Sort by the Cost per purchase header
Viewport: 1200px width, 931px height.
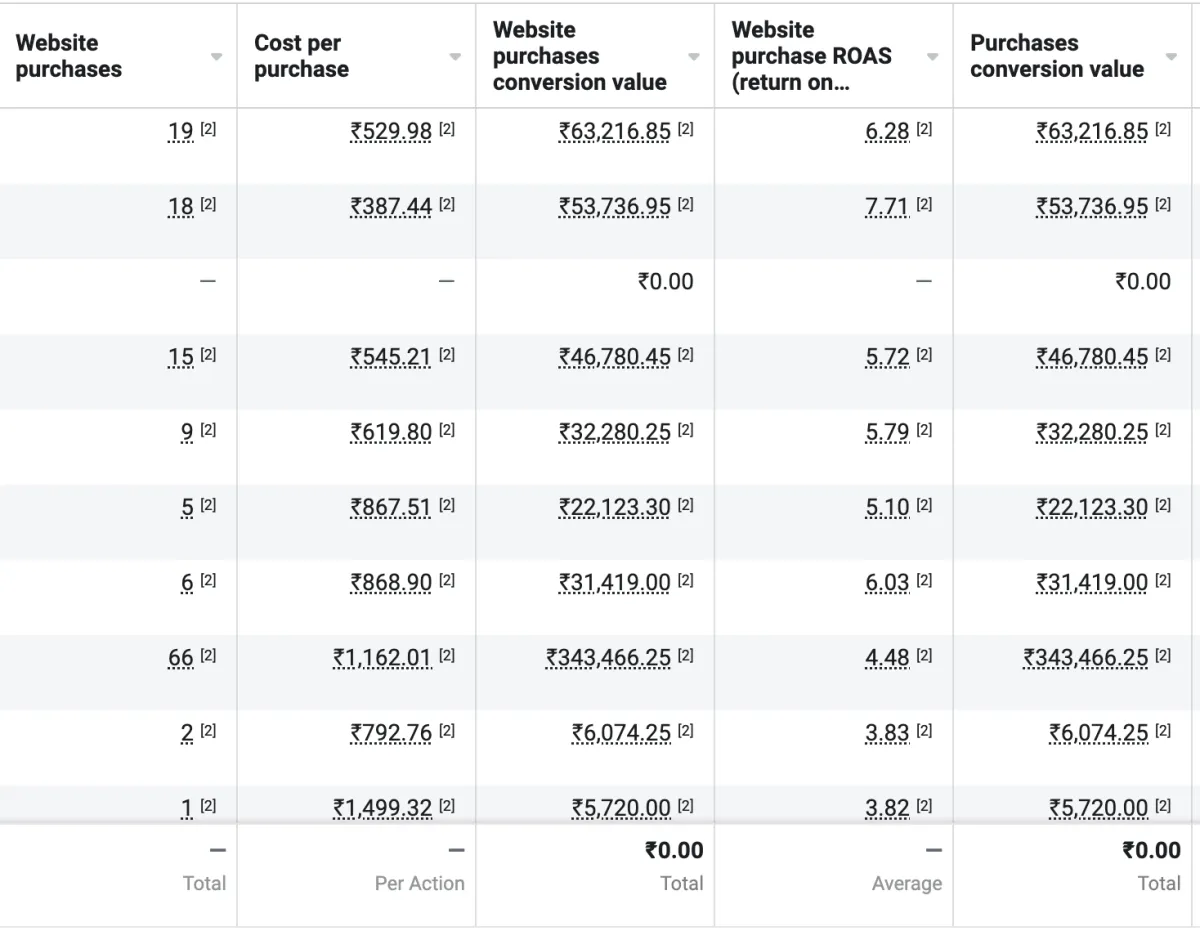(x=301, y=56)
